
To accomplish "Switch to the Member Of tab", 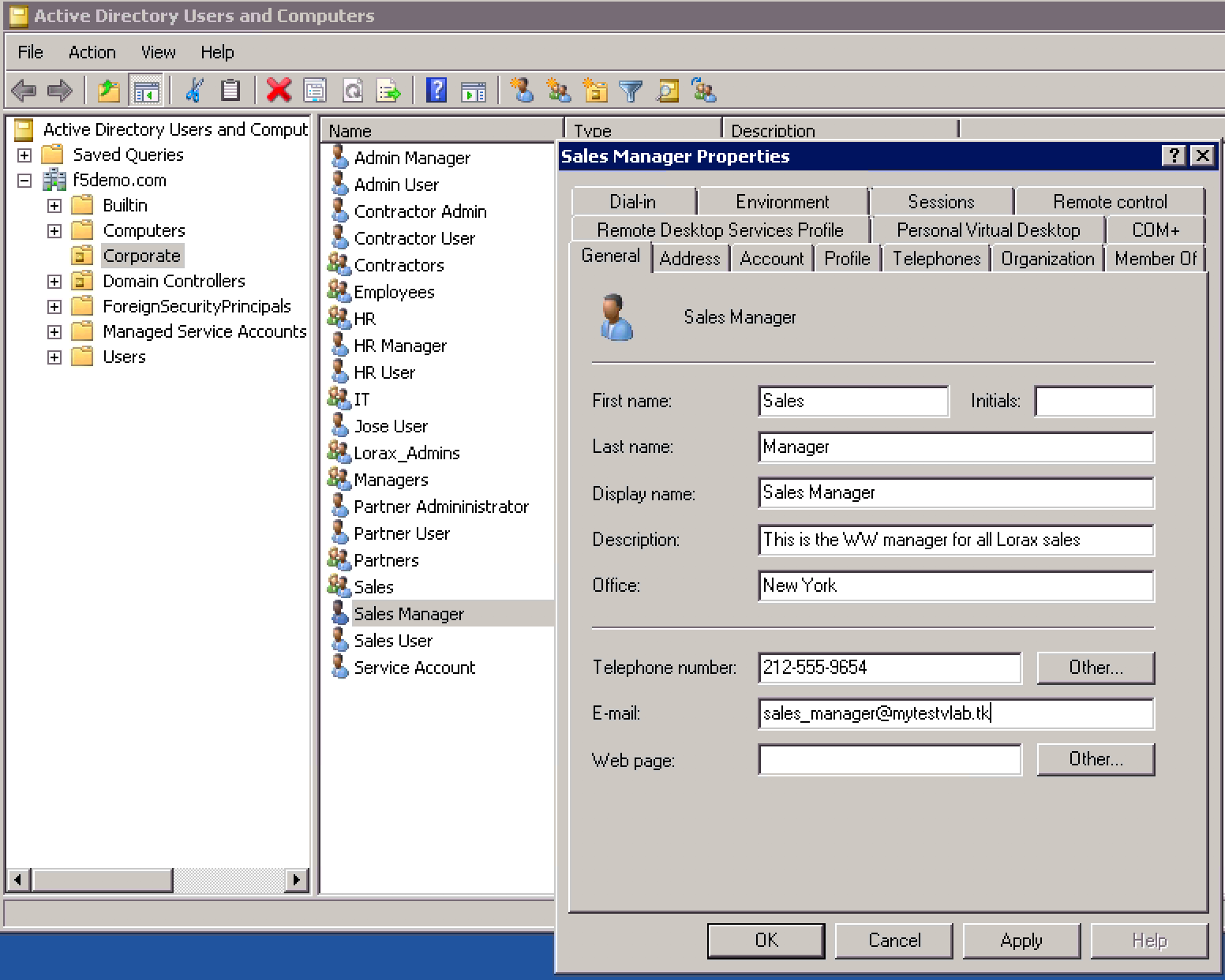I will pos(1156,259).
